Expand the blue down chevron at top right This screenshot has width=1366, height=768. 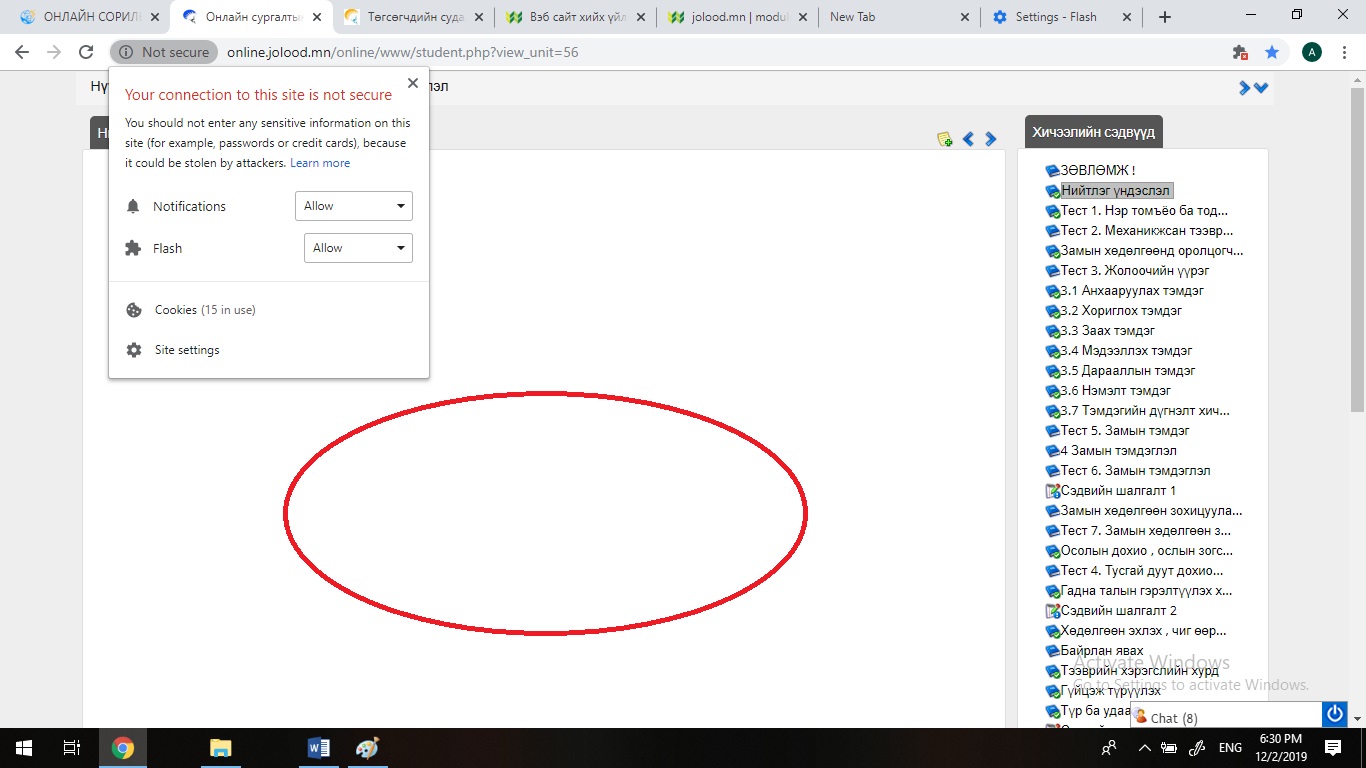[1261, 88]
